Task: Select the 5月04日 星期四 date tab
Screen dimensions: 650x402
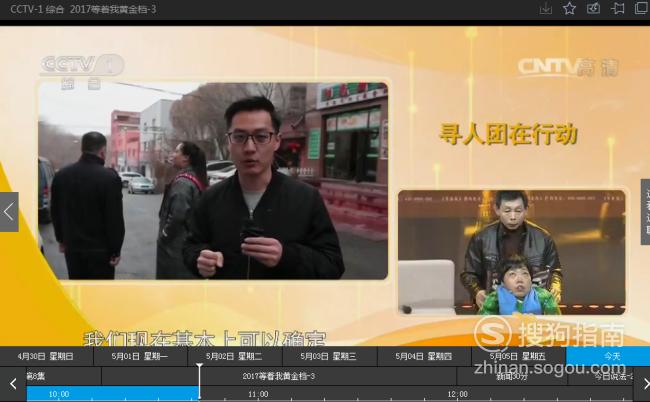Action: (x=424, y=356)
